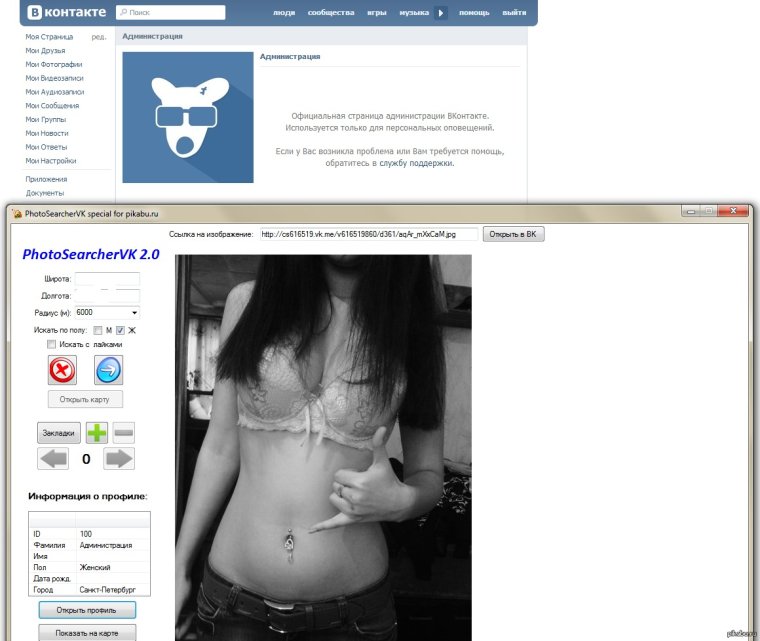Image resolution: width=760 pixels, height=641 pixels.
Task: Click the 'Закладки' bookmarks button
Action: click(x=59, y=433)
